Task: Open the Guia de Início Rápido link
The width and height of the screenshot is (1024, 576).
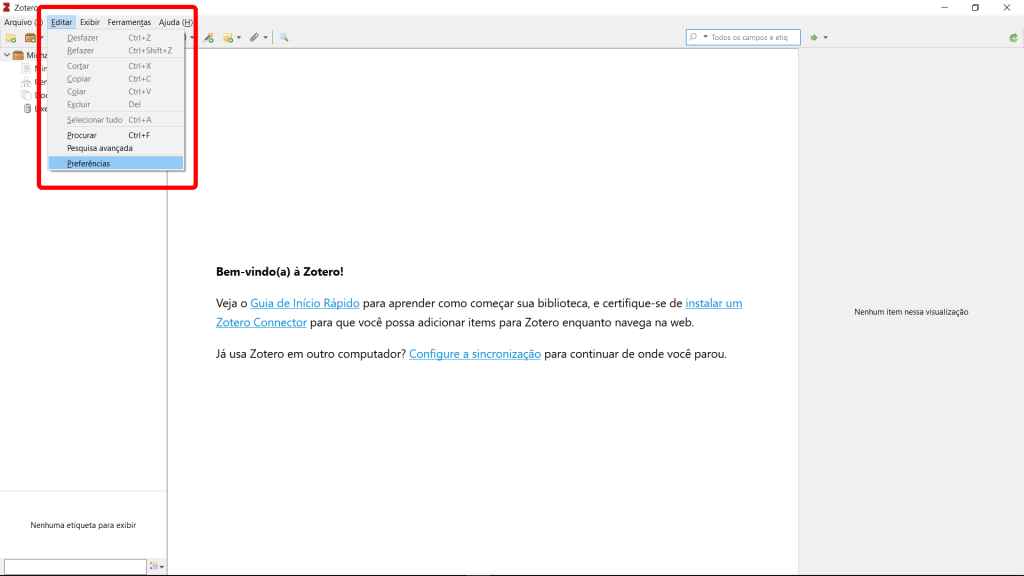Action: (304, 303)
